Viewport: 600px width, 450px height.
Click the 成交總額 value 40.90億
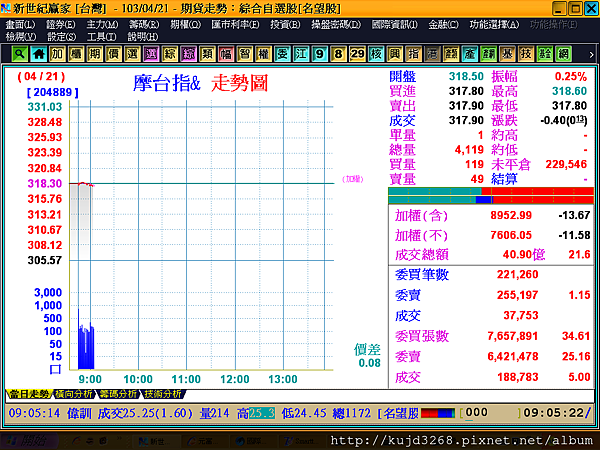click(524, 254)
